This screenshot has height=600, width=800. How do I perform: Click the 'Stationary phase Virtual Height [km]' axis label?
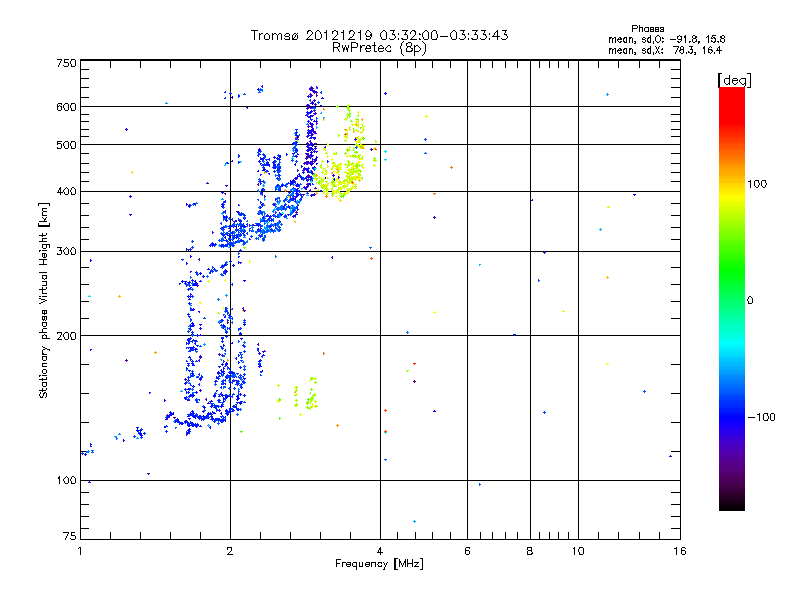[x=43, y=300]
